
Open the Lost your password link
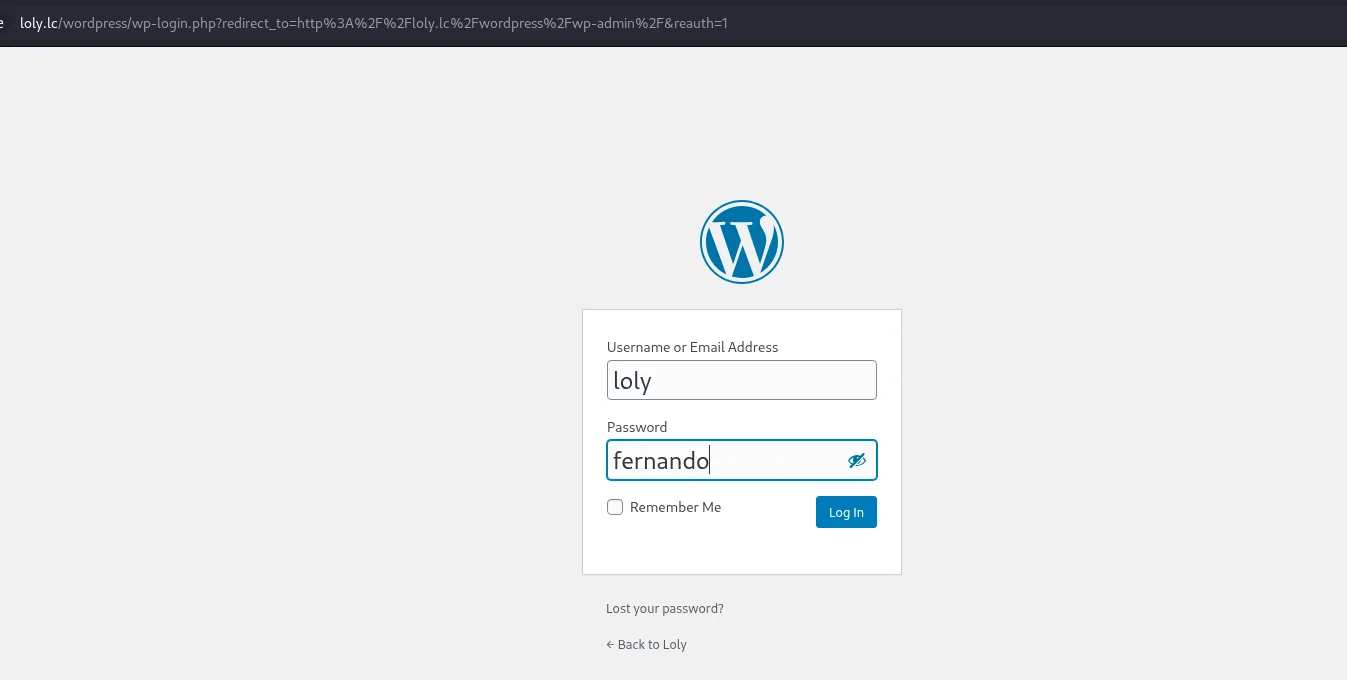(x=665, y=608)
